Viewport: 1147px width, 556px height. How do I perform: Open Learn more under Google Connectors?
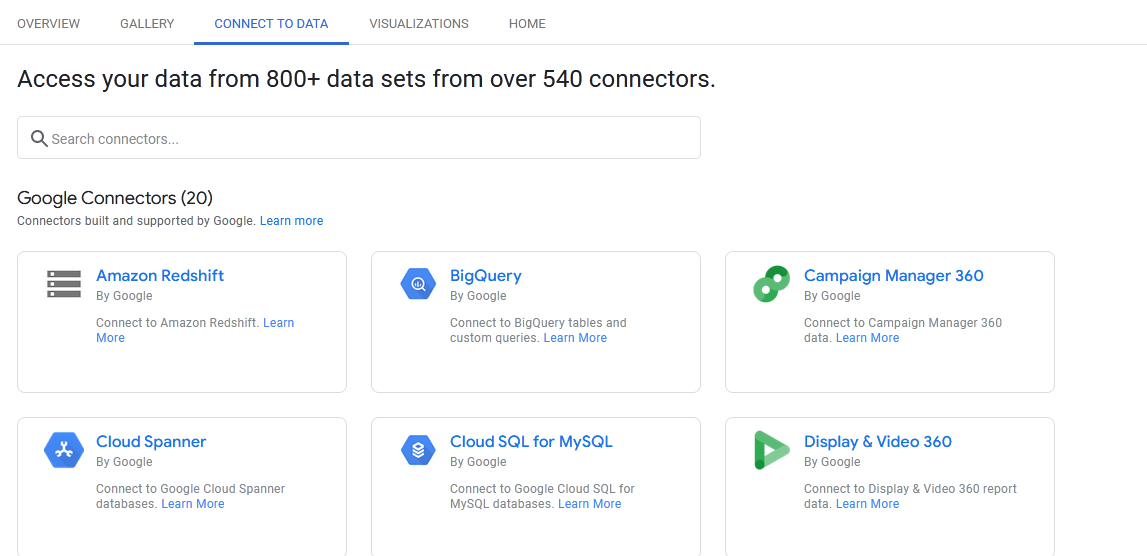(291, 220)
